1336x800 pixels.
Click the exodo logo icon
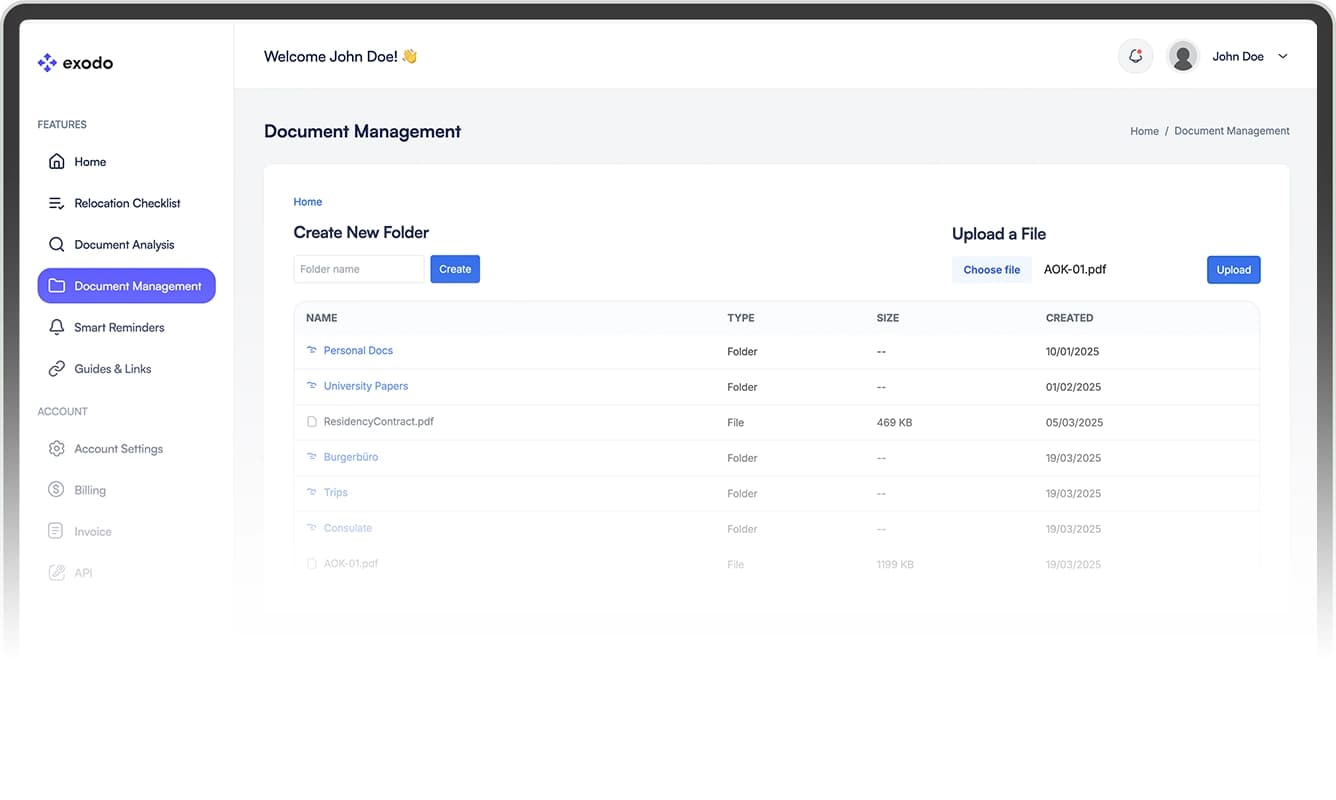pyautogui.click(x=47, y=63)
